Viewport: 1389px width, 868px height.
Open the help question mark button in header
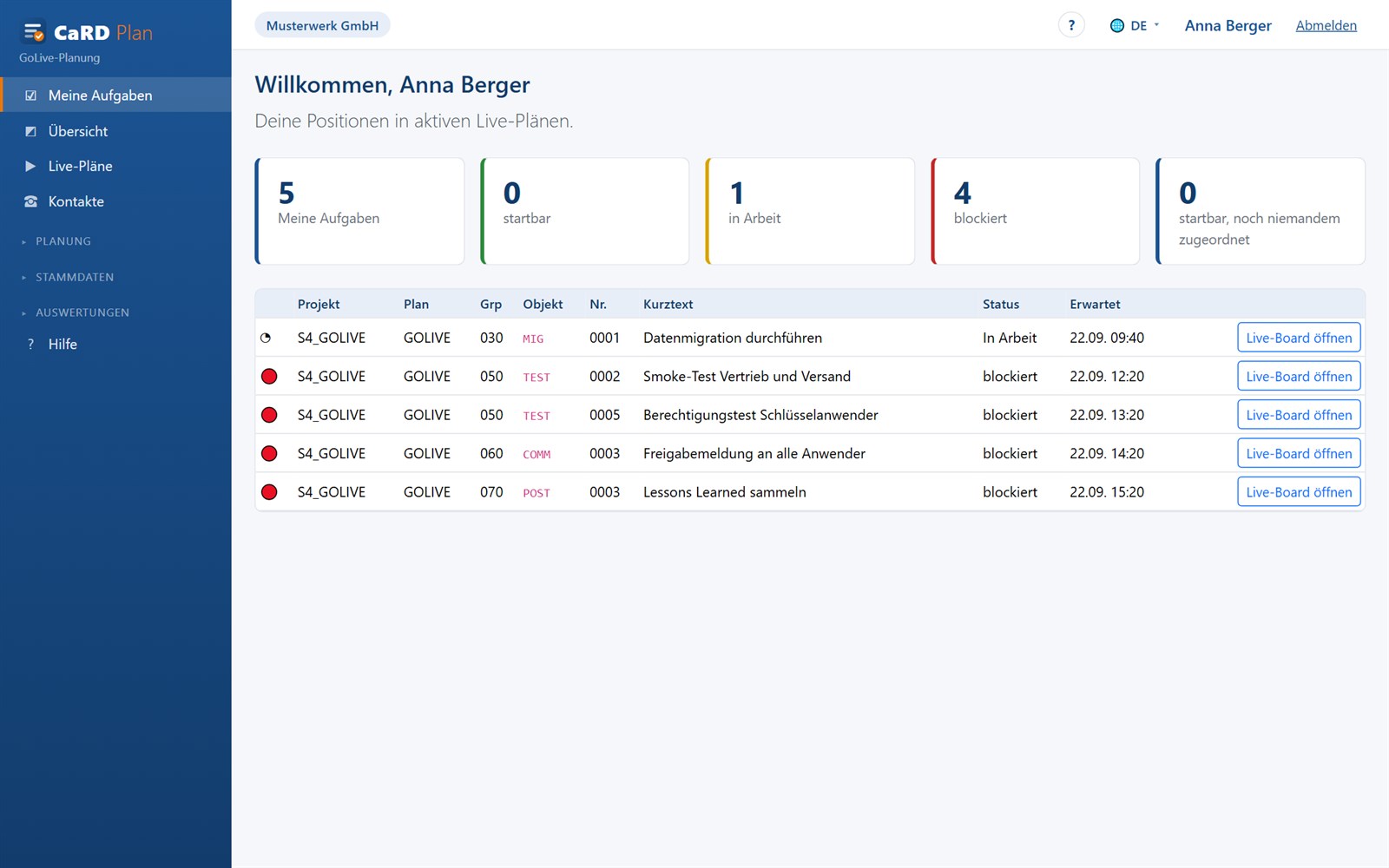click(1071, 25)
